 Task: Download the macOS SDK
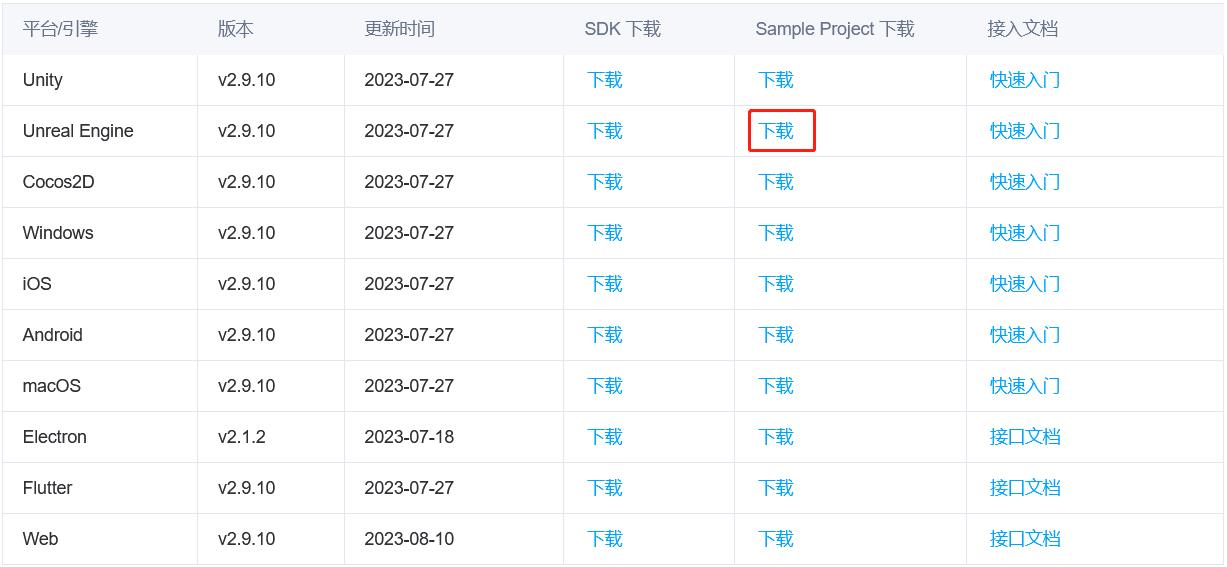coord(605,386)
